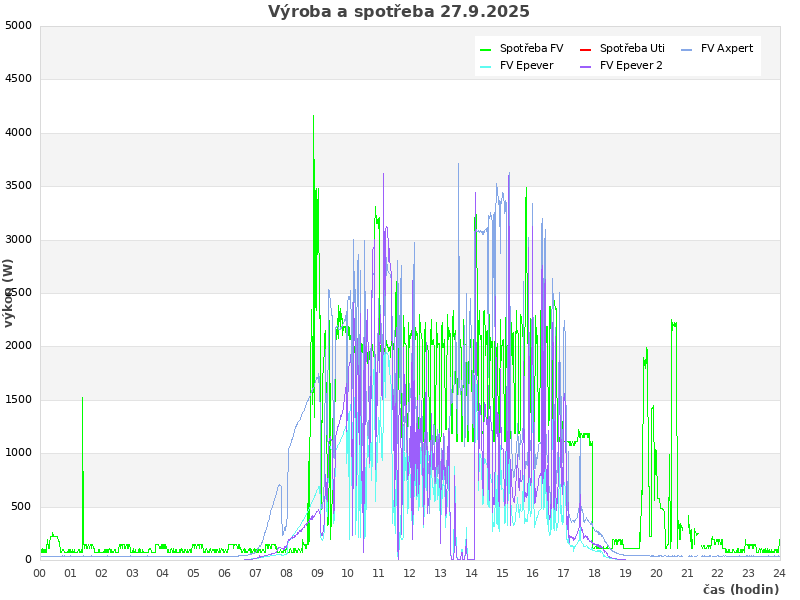Click the red Spotřeba Uti legend swatch
The width and height of the screenshot is (800, 600).
click(x=586, y=49)
